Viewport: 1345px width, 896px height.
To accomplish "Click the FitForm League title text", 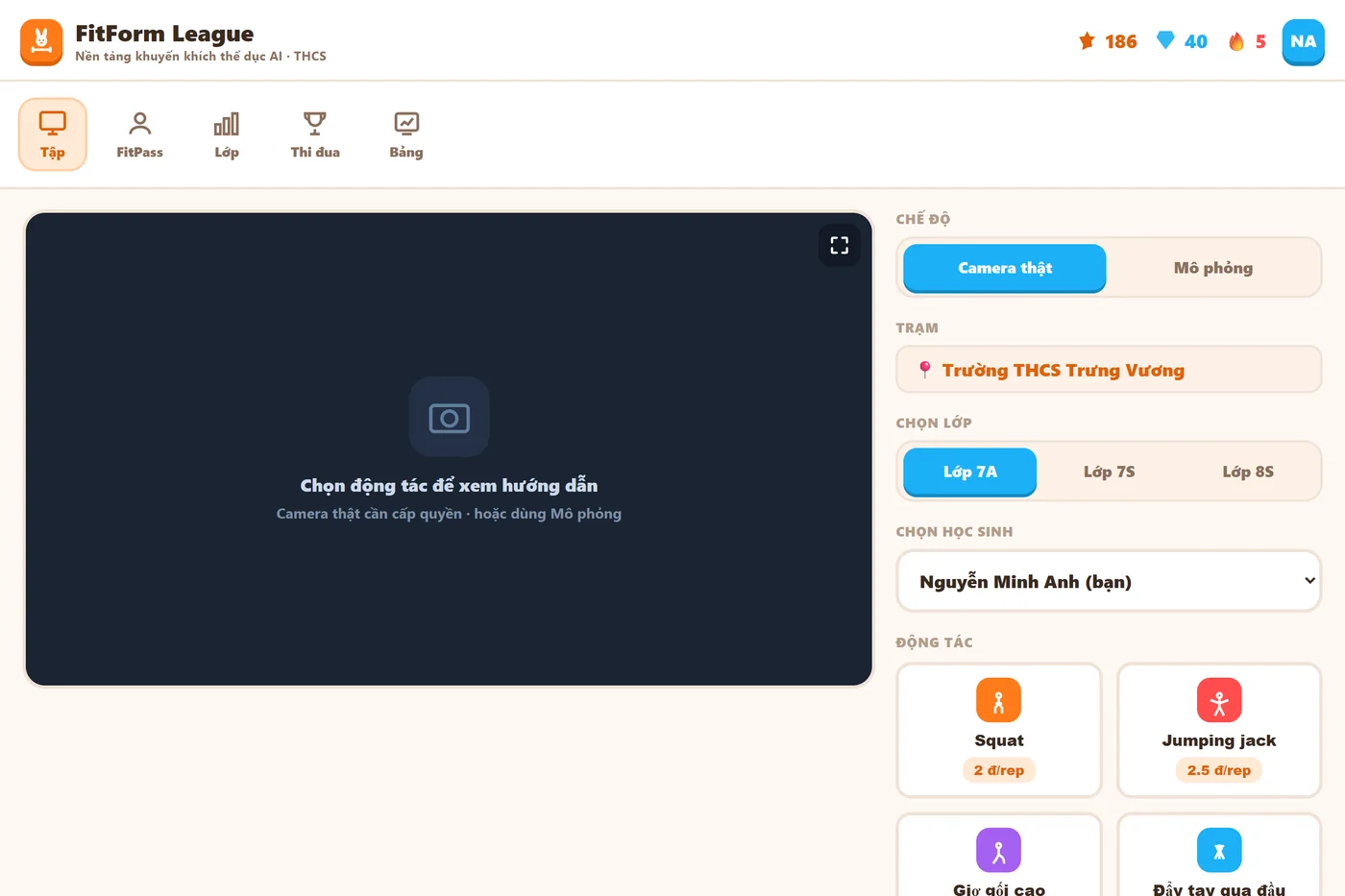I will point(164,34).
